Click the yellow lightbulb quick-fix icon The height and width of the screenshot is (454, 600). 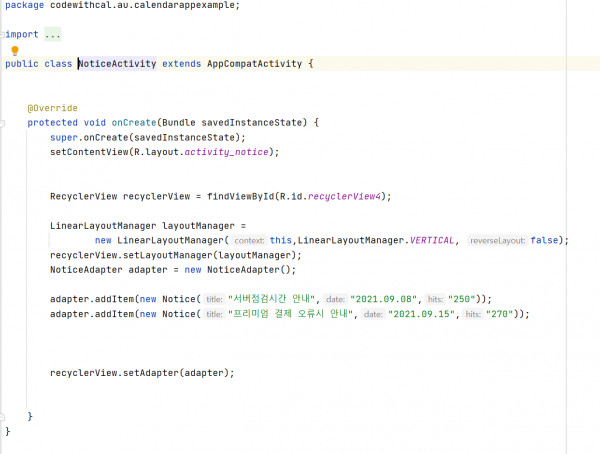tap(15, 50)
